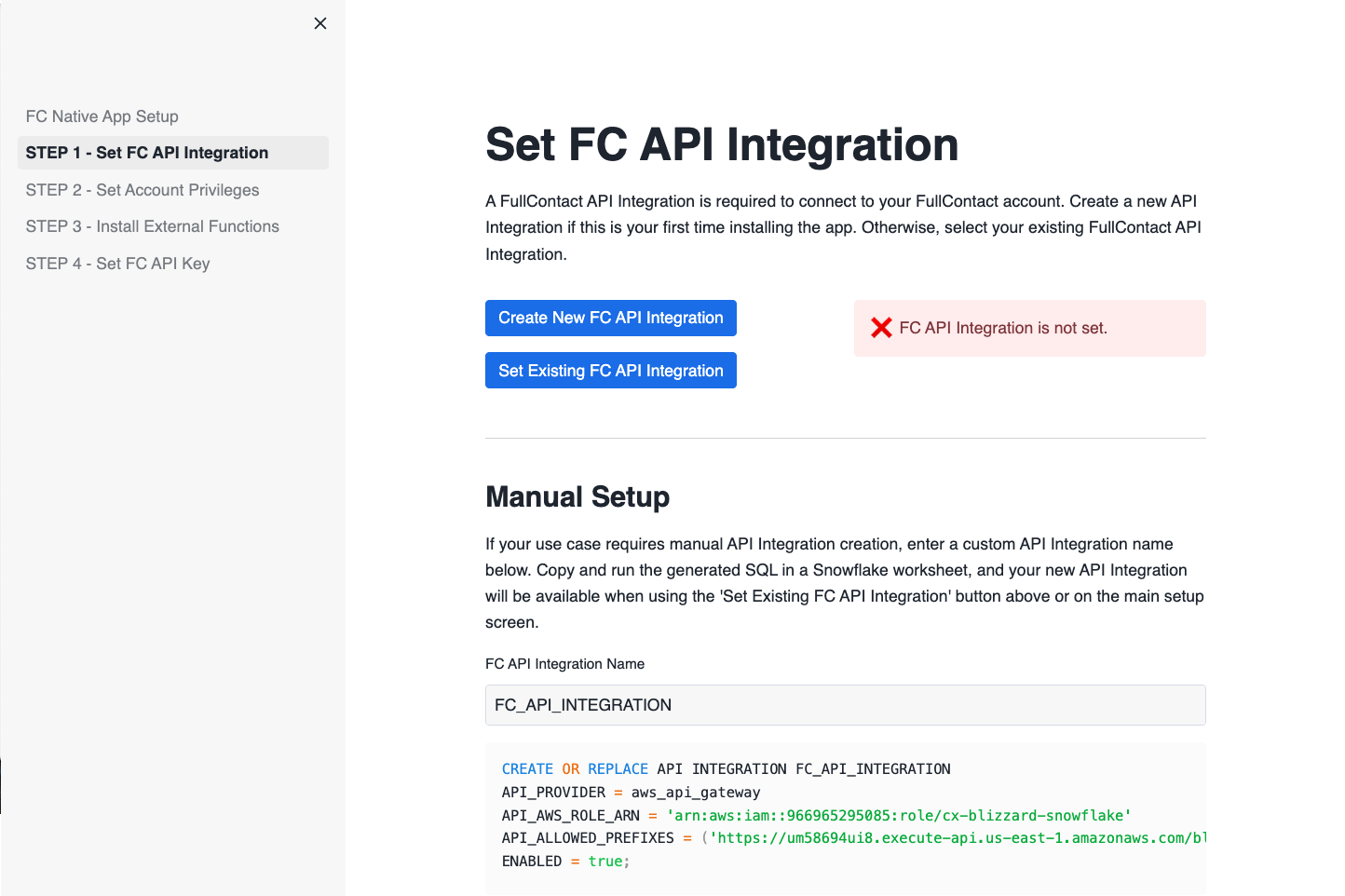The height and width of the screenshot is (896, 1345).
Task: Click the API_AWS_ROLE_ARN code line
Action: tap(817, 816)
